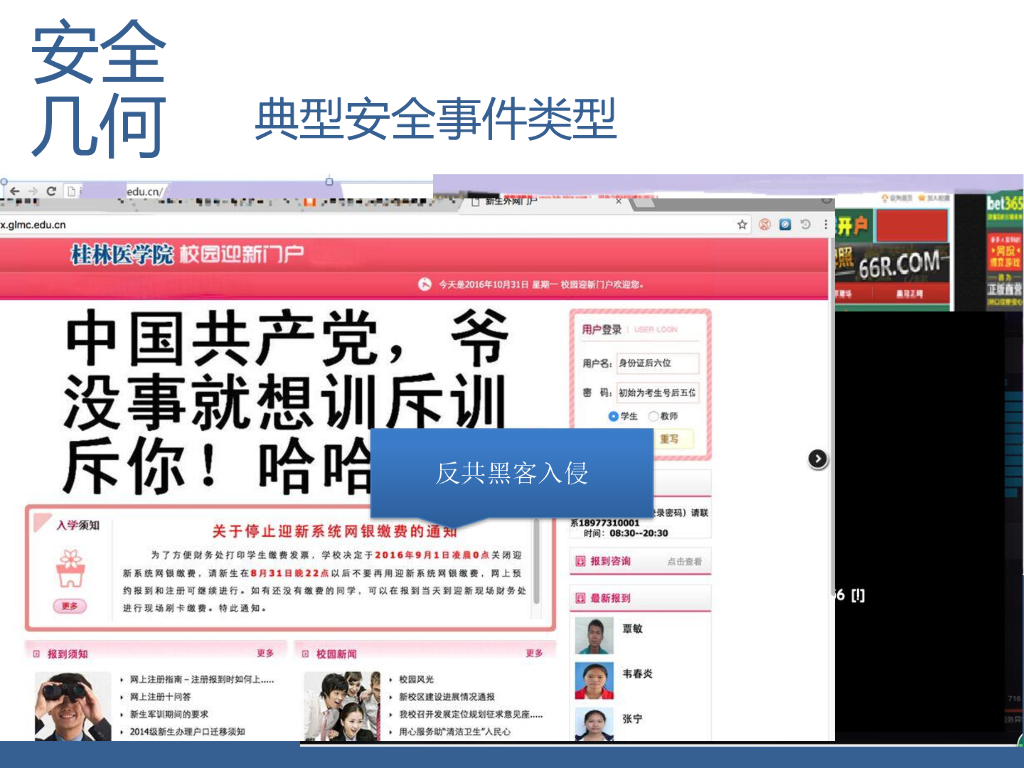
Task: Click the binoculars man image in 报到须知
Action: click(72, 705)
